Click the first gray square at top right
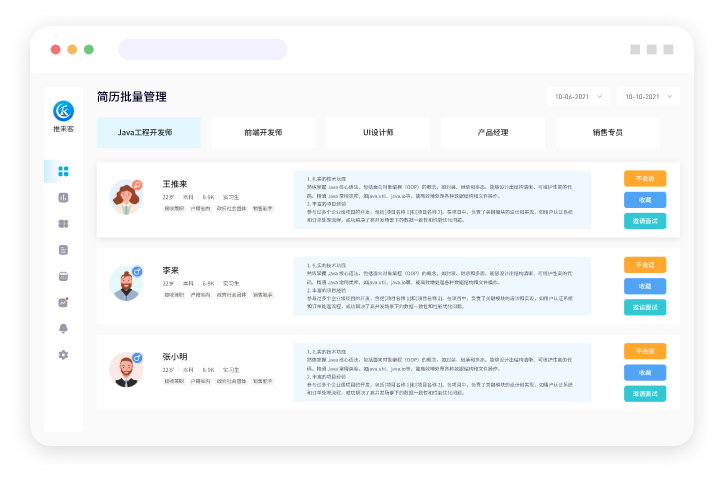The width and height of the screenshot is (724, 480). (635, 49)
